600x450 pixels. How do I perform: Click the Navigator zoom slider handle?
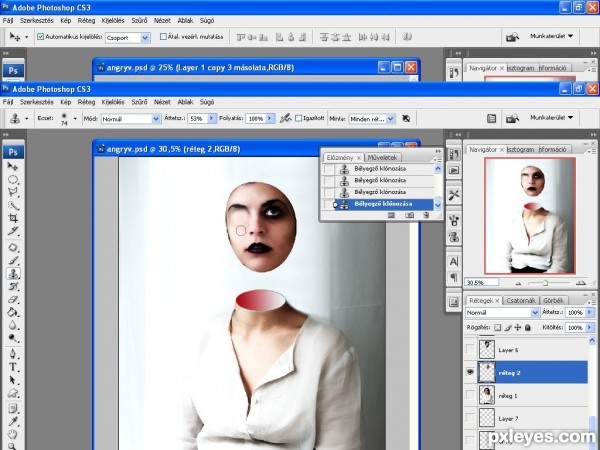(x=545, y=283)
